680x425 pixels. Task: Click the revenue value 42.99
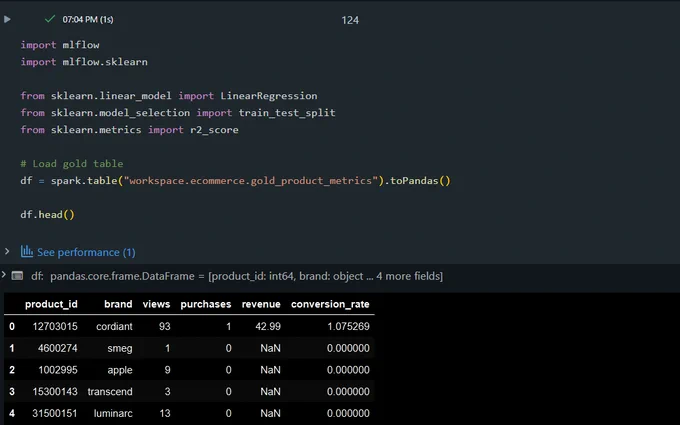tap(268, 326)
